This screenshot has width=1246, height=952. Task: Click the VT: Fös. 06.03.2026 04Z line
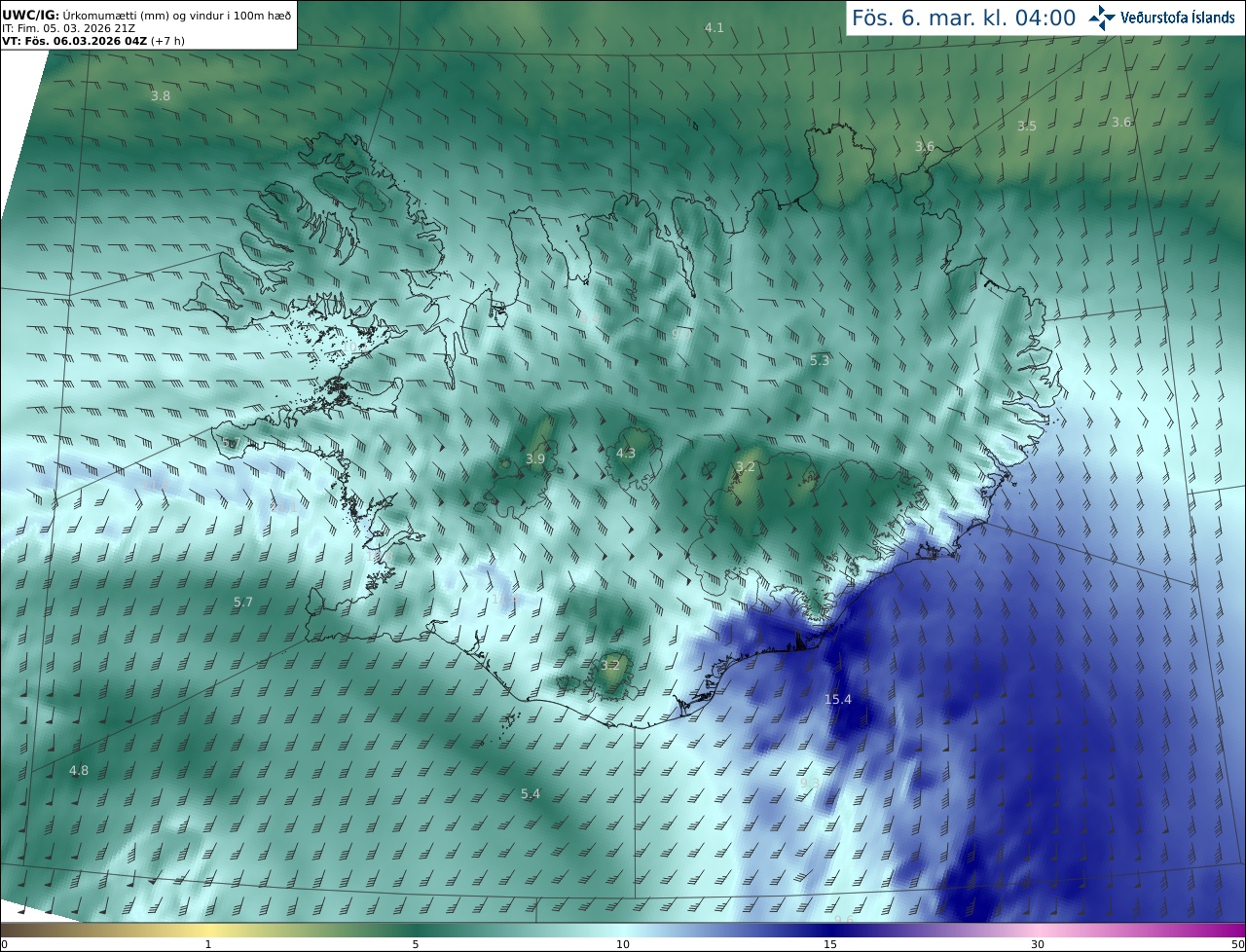click(93, 41)
